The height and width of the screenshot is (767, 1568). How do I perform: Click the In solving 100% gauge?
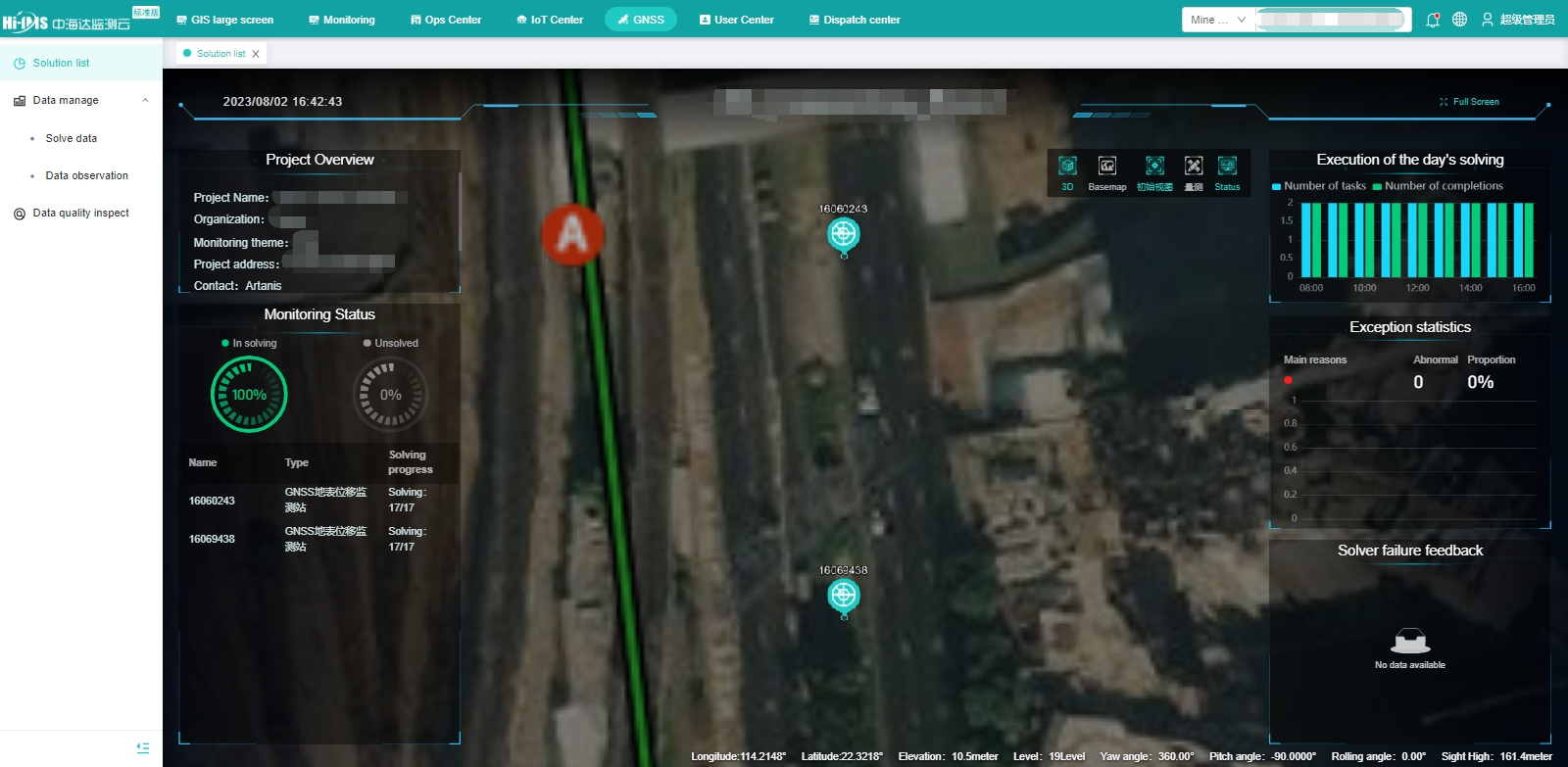pos(249,395)
